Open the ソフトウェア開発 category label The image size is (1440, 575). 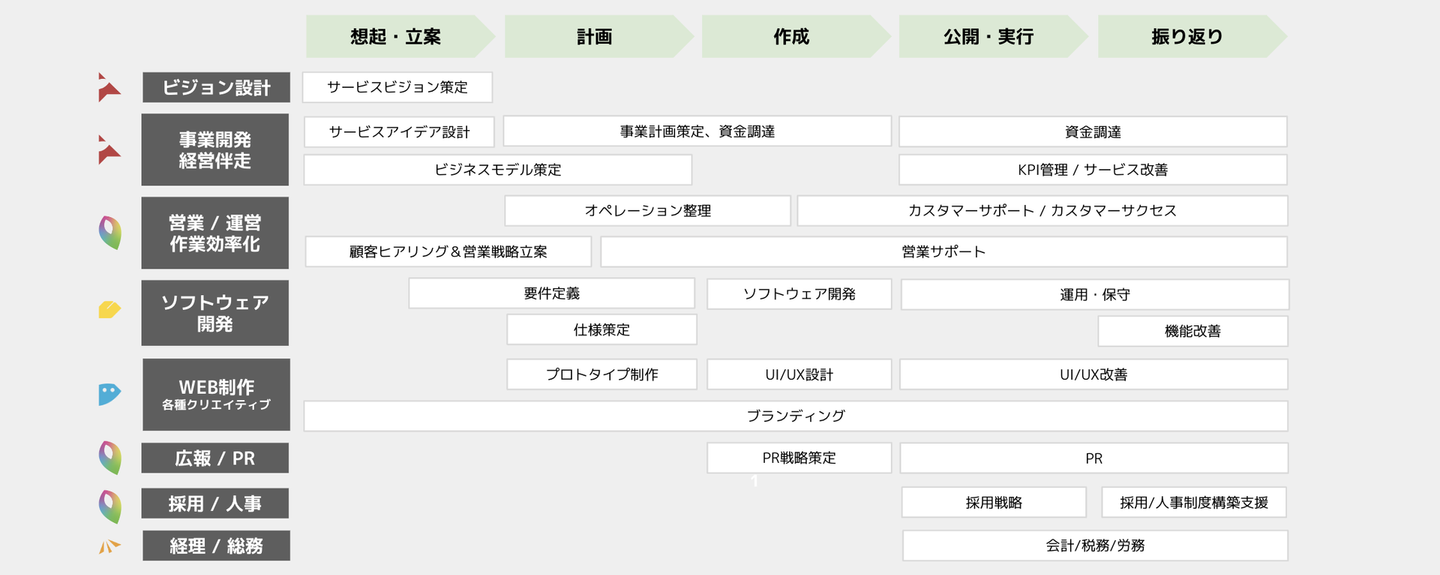tap(215, 312)
